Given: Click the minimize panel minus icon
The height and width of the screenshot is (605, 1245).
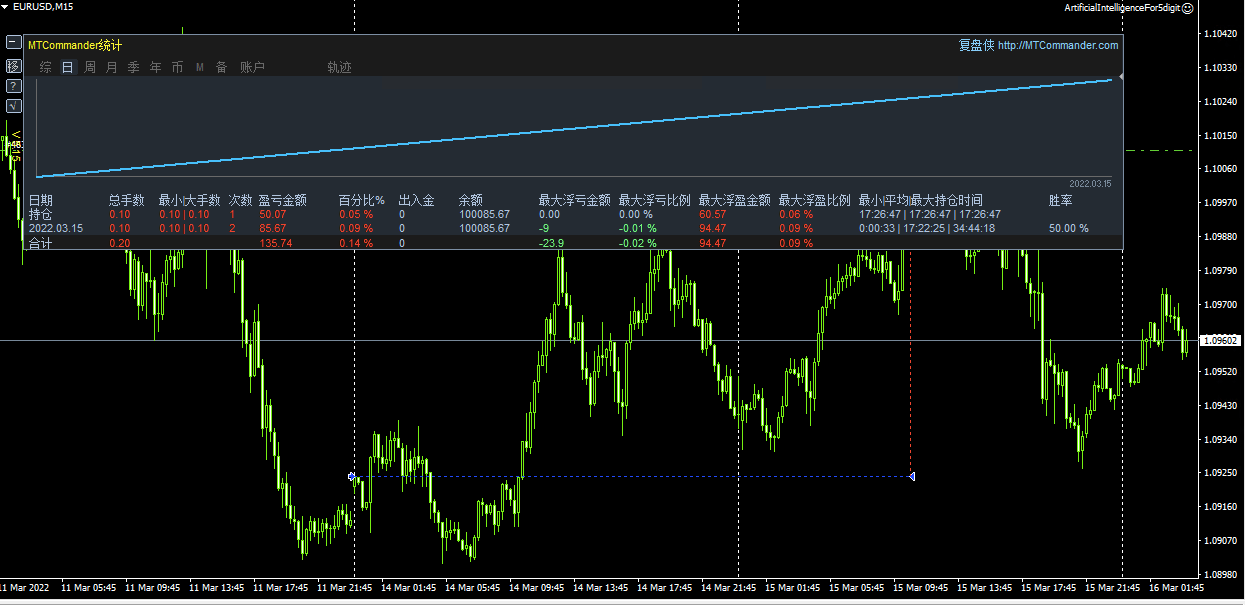Looking at the screenshot, I should tap(13, 43).
